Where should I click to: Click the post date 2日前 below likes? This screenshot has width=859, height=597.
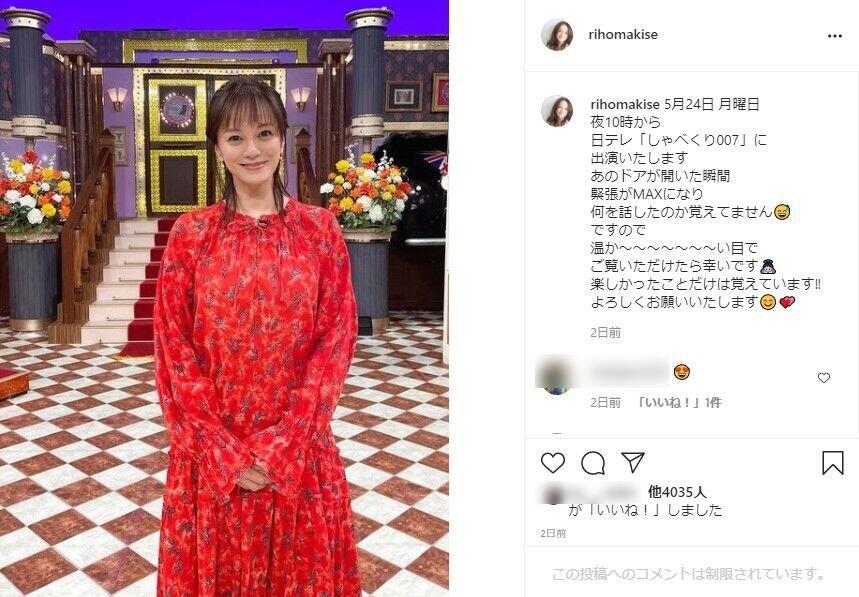point(553,533)
